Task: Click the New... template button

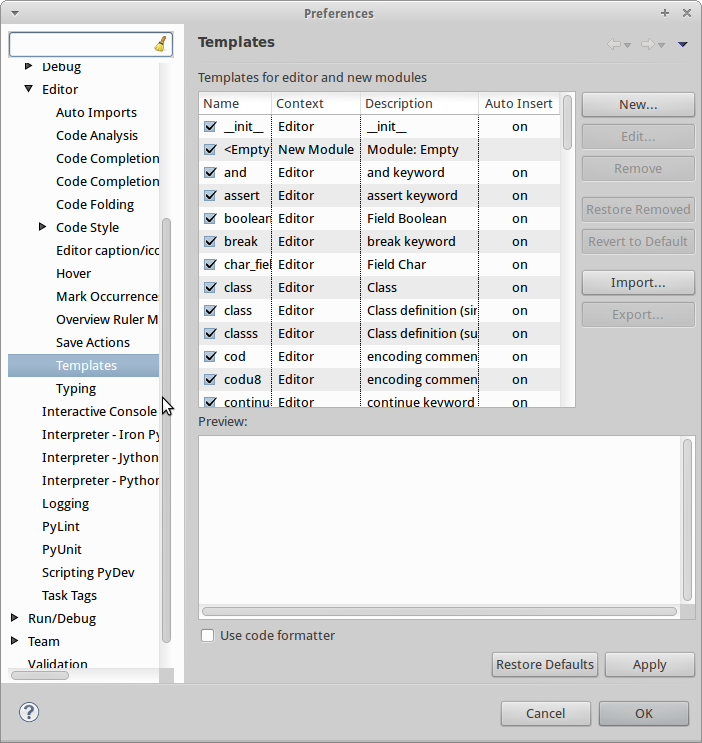Action: [x=637, y=105]
